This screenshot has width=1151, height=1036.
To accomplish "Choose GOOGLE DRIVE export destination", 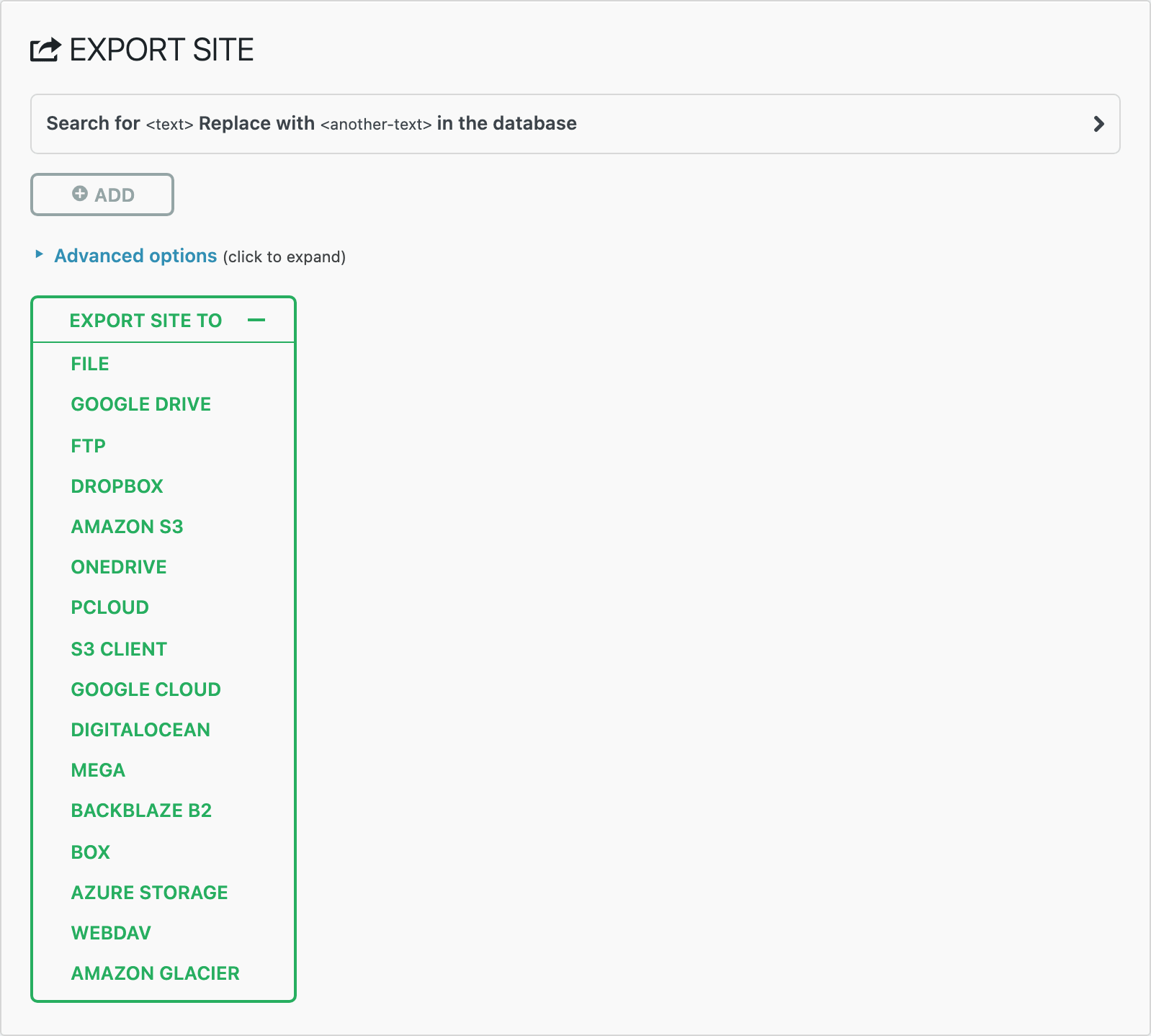I will (x=141, y=404).
